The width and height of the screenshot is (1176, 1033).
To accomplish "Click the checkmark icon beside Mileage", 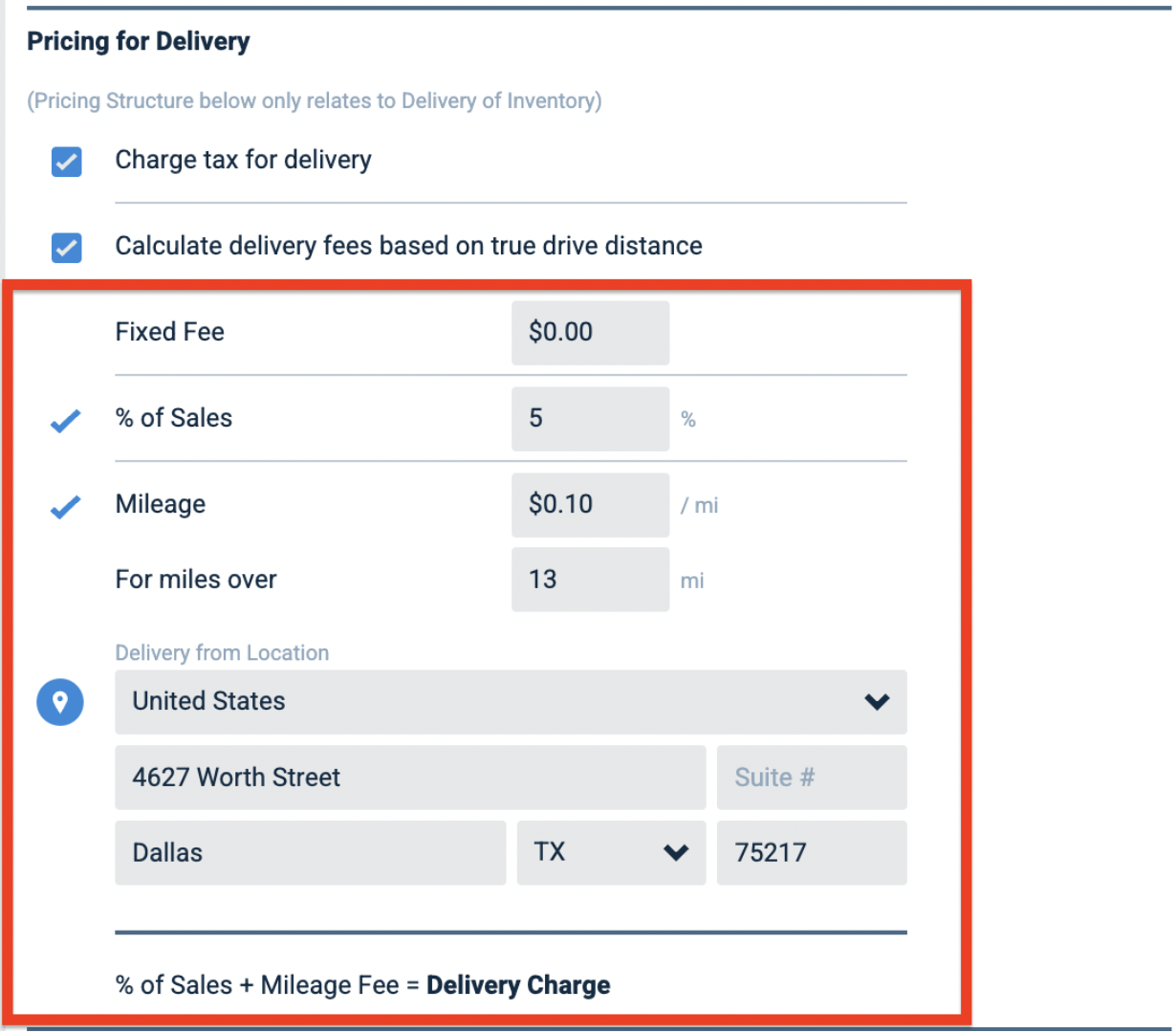I will [65, 506].
